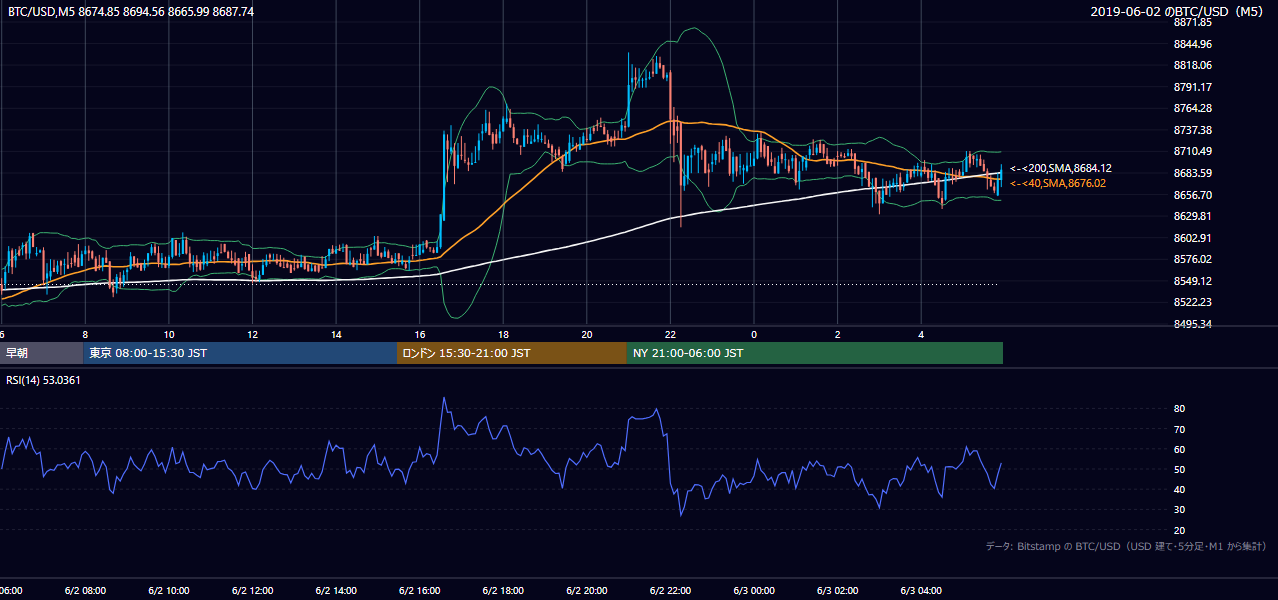The height and width of the screenshot is (600, 1278).
Task: Click the BTC/USD,M5 OHLC header text
Action: click(131, 12)
